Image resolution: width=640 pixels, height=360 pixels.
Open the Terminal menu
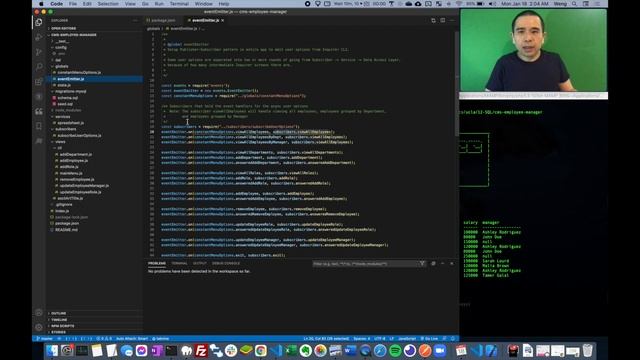click(179, 4)
